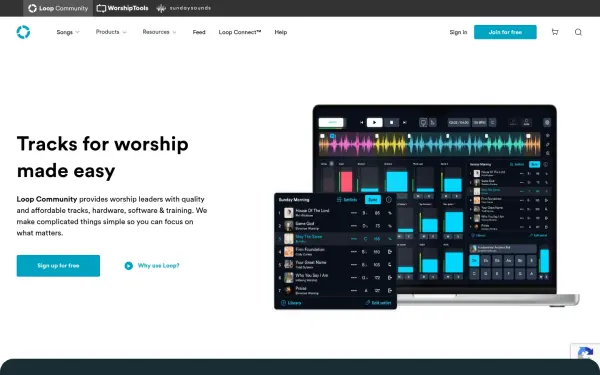Click the play icon beside Why use Loop?

click(129, 266)
